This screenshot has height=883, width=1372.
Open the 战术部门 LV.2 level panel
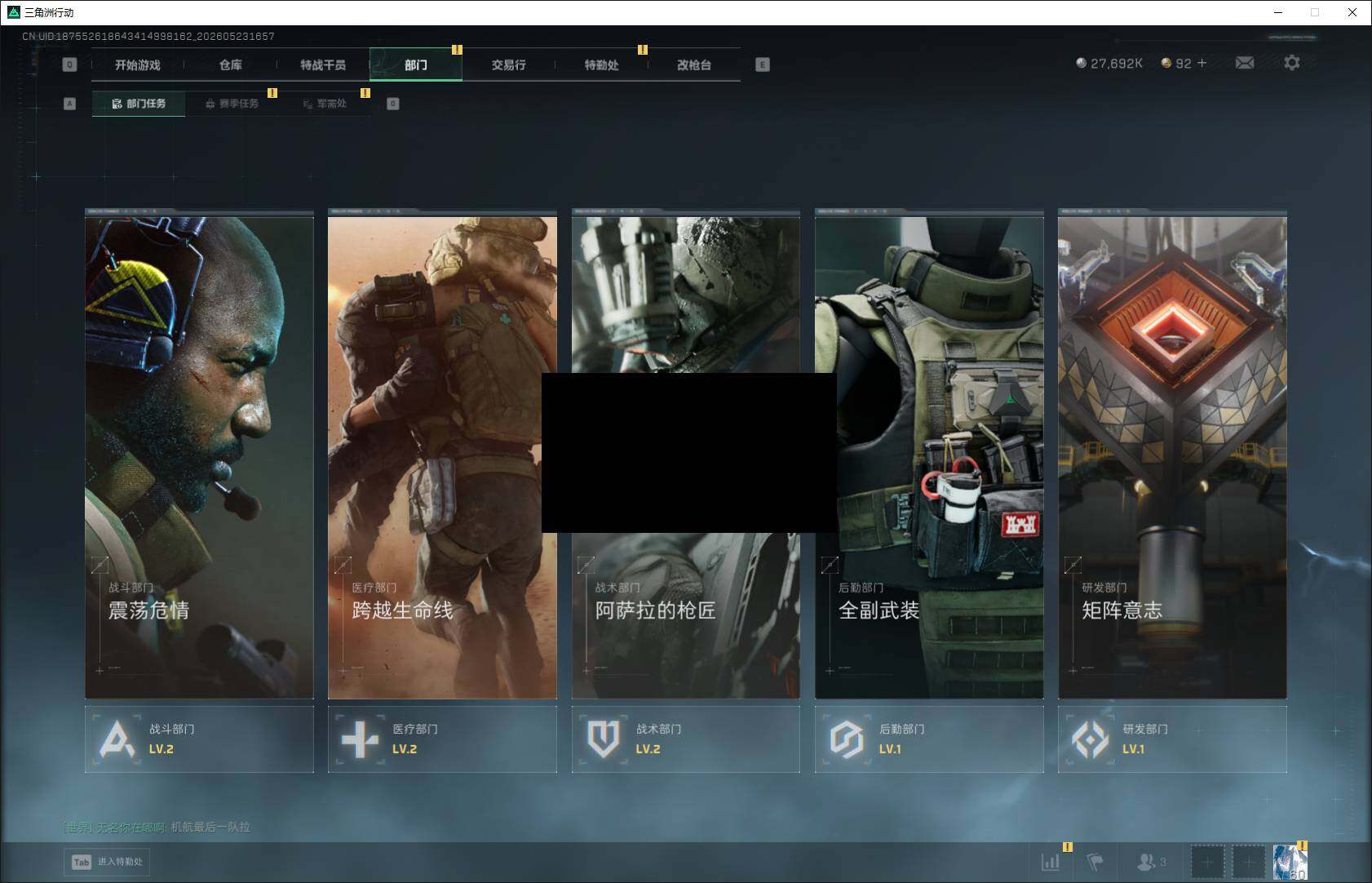pos(686,739)
